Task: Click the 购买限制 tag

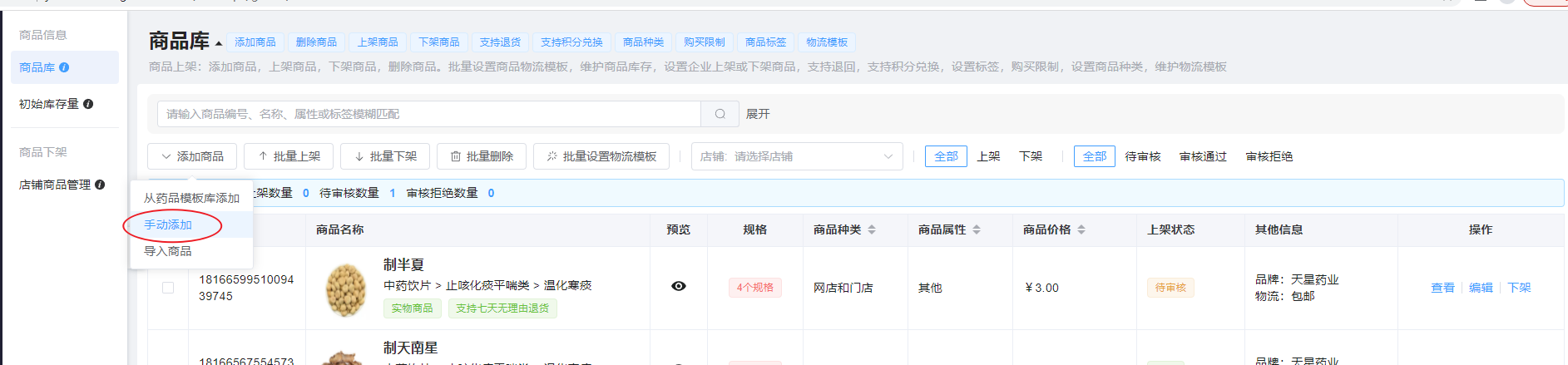Action: 705,42
